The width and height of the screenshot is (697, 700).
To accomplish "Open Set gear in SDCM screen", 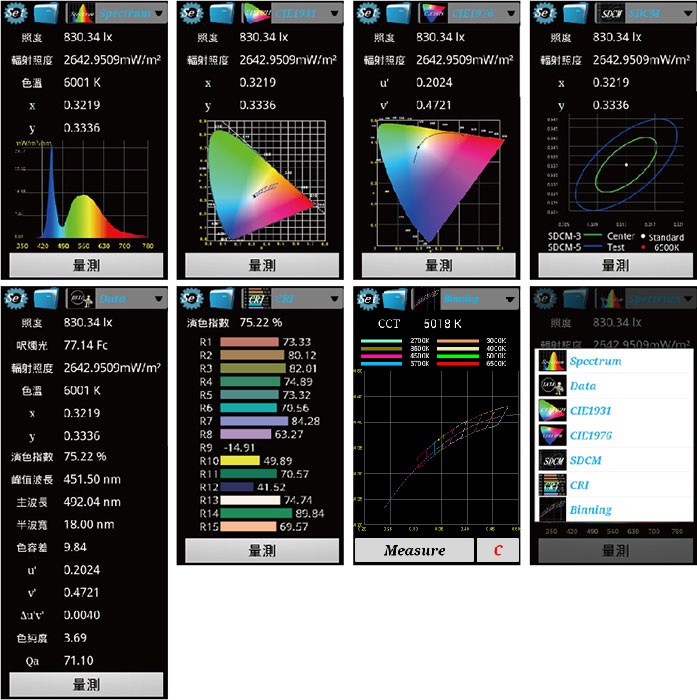I will (x=545, y=13).
